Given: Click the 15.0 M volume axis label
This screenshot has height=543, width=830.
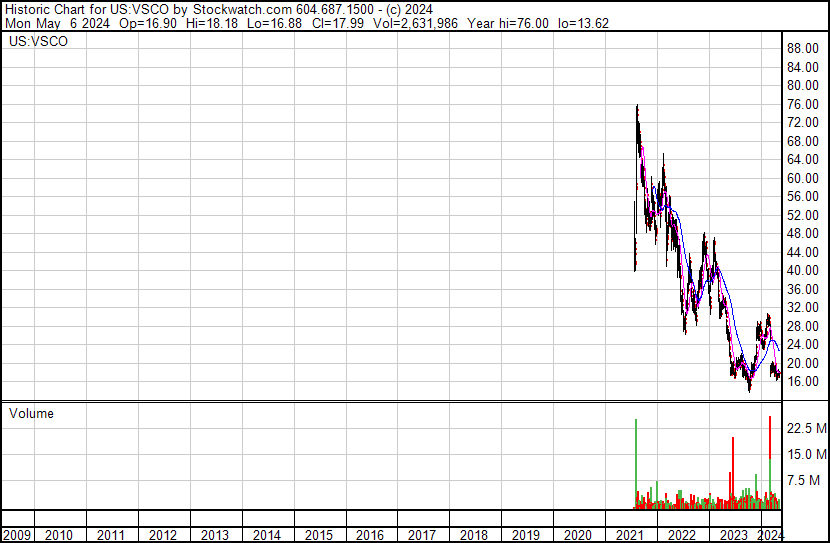Looking at the screenshot, I should point(807,455).
